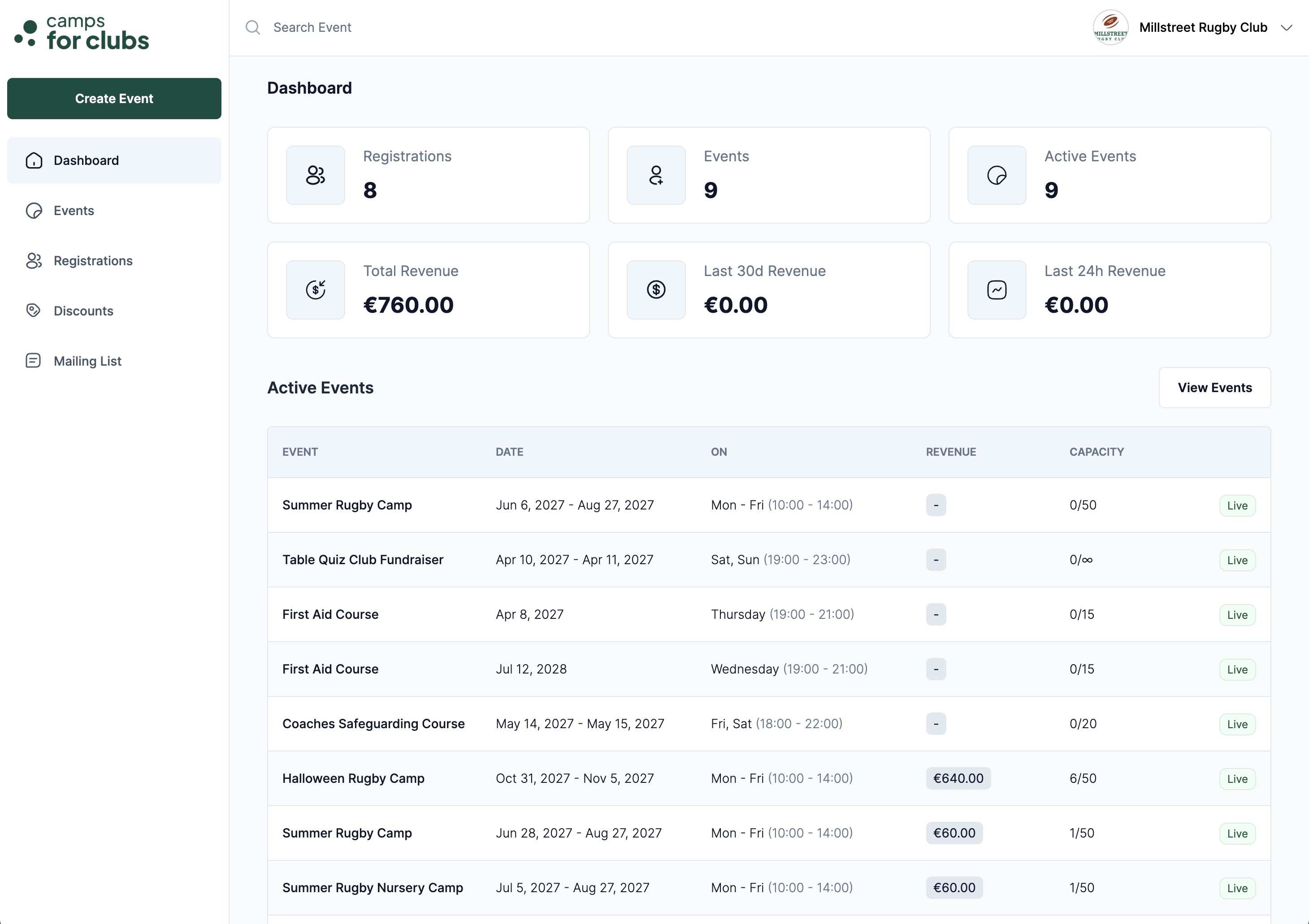Click the camps for clubs logo

coord(82,33)
